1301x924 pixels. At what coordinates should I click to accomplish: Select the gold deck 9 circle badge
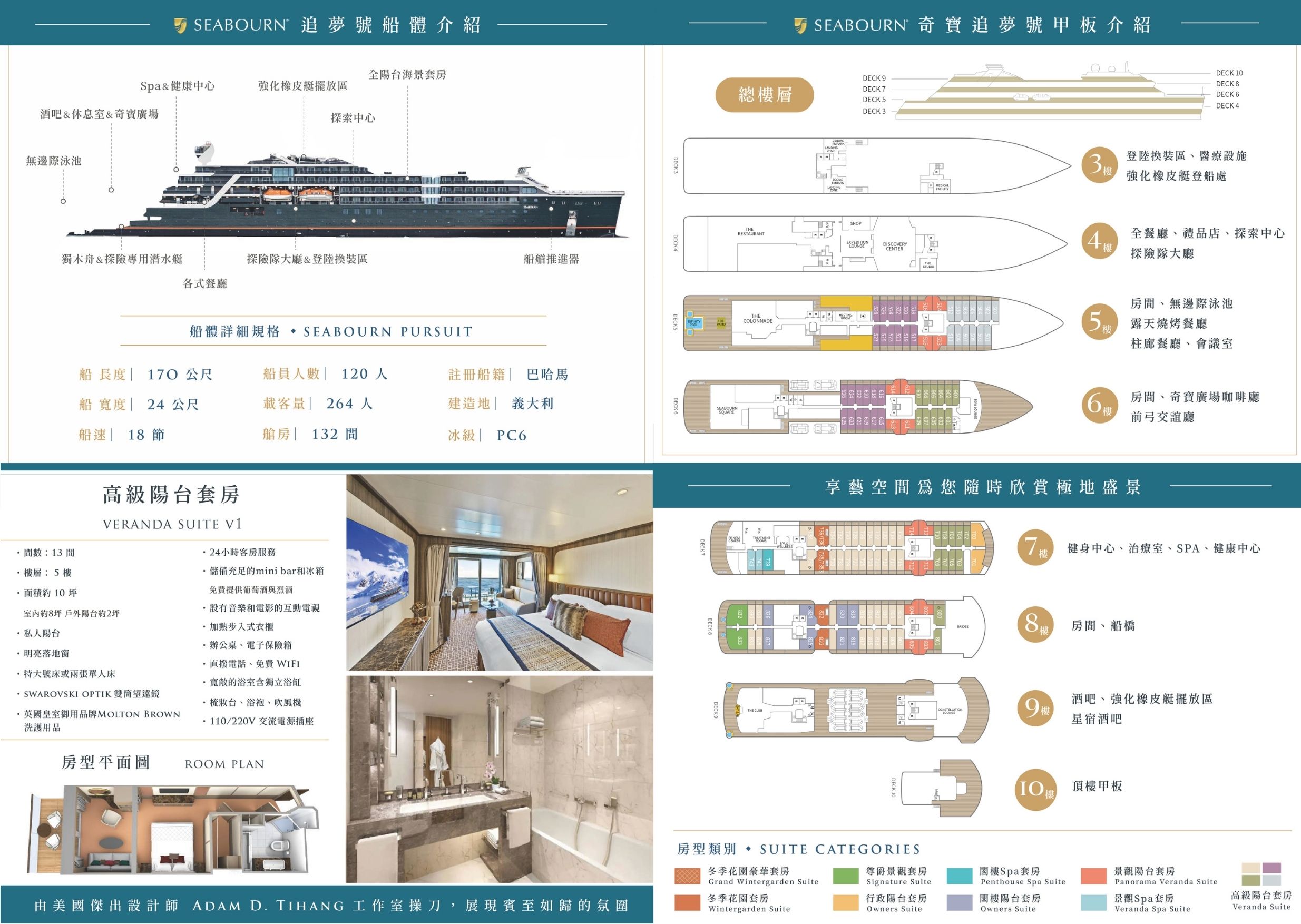click(x=1035, y=707)
